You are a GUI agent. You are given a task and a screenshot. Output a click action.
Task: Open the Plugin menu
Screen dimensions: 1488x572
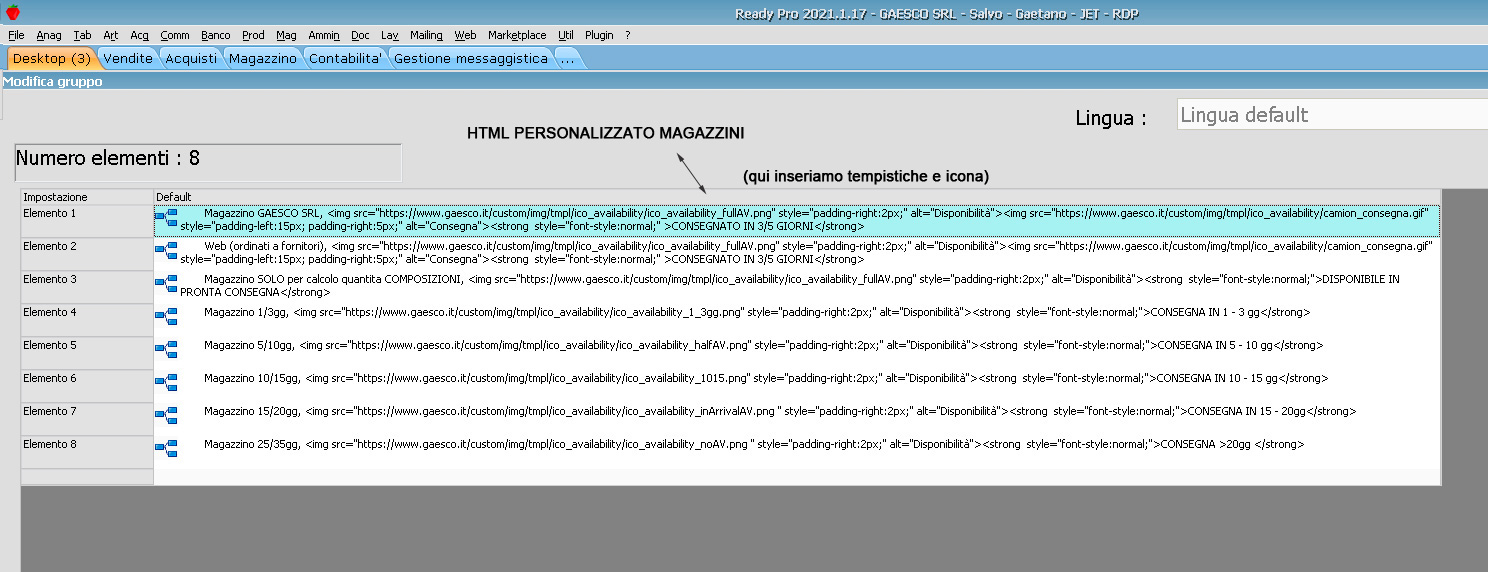pyautogui.click(x=599, y=35)
